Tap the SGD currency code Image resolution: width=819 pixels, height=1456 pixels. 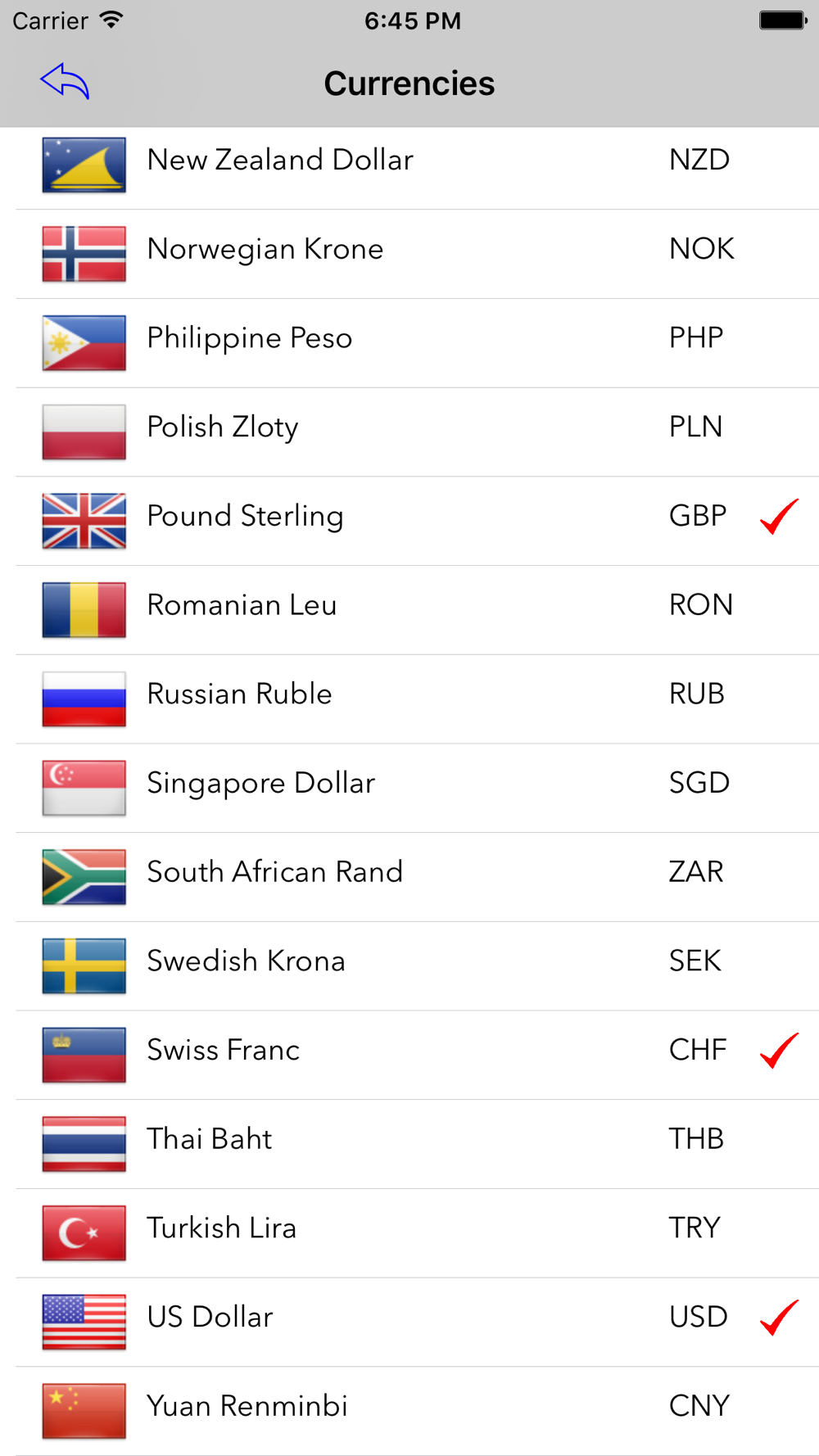click(x=699, y=783)
